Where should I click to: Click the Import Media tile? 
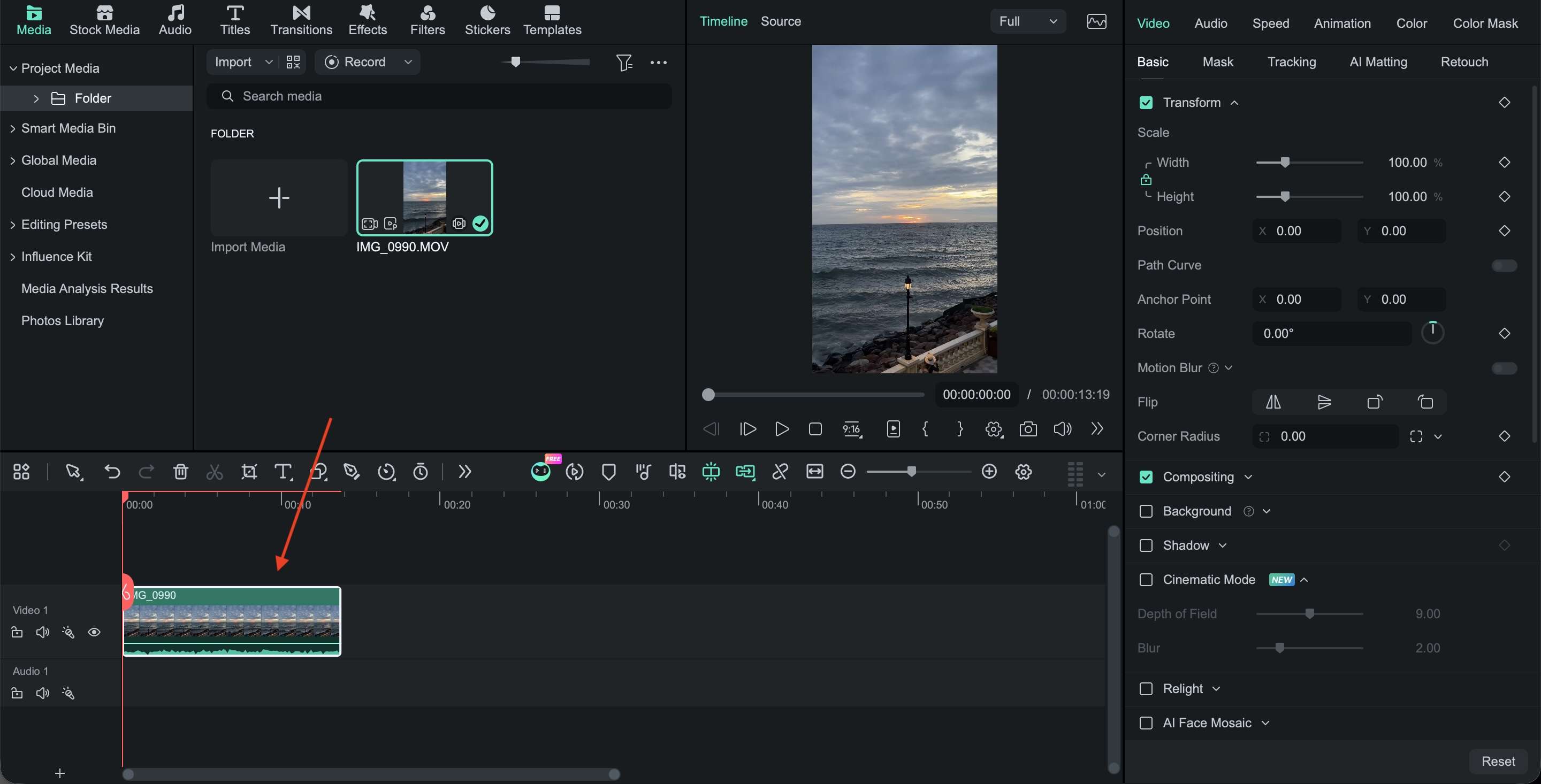[279, 198]
